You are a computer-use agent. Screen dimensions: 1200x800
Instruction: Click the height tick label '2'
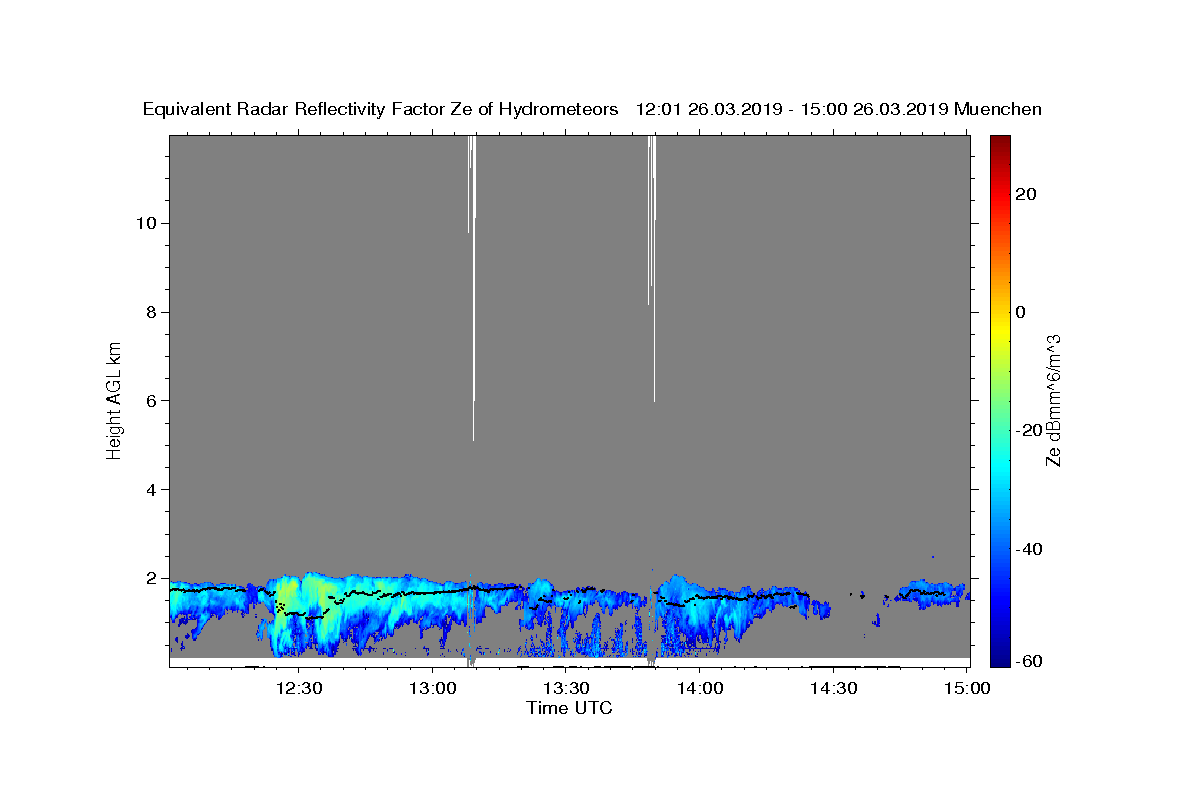click(x=152, y=579)
